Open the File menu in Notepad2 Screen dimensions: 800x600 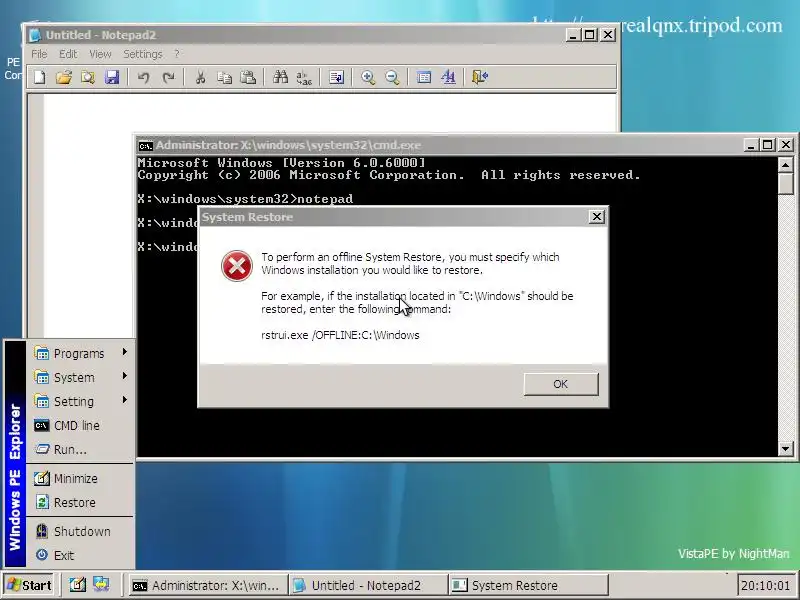pyautogui.click(x=39, y=54)
